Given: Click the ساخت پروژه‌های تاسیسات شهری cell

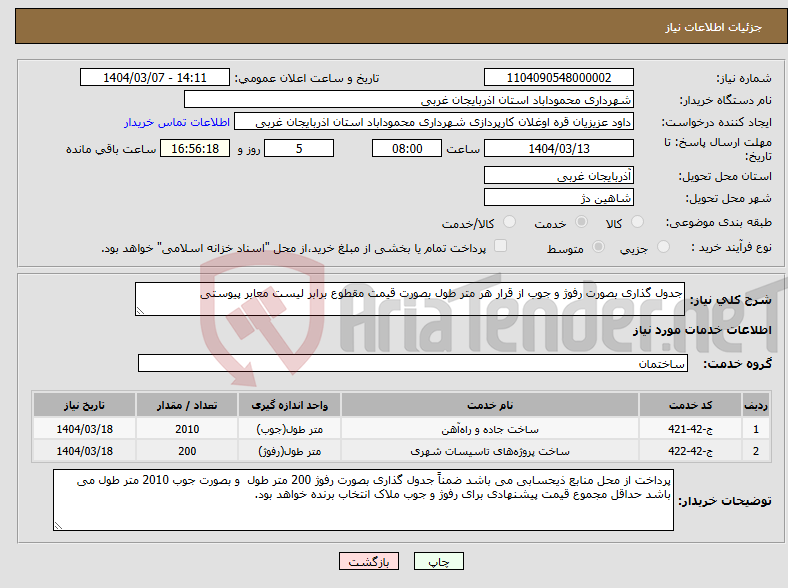Looking at the screenshot, I should 490,451.
